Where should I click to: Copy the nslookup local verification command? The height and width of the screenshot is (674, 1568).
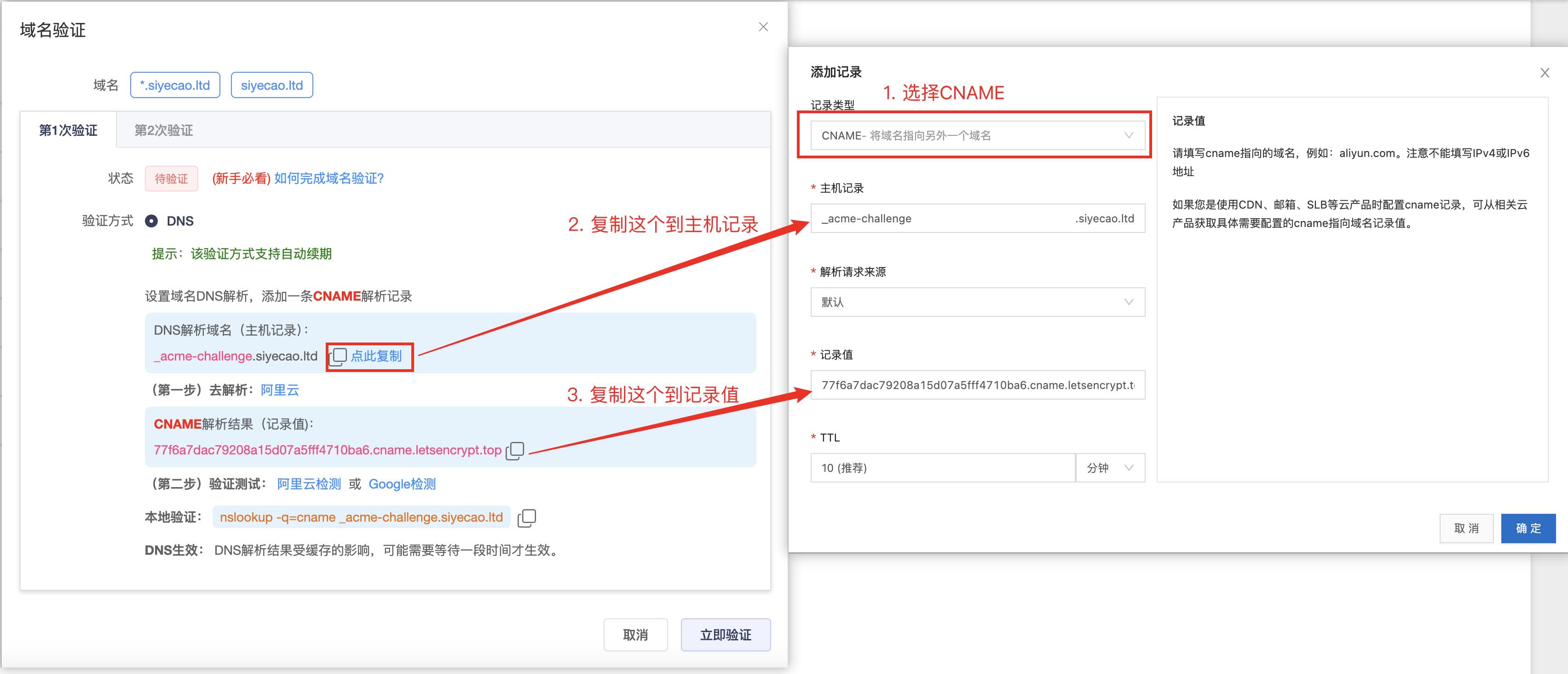point(527,517)
